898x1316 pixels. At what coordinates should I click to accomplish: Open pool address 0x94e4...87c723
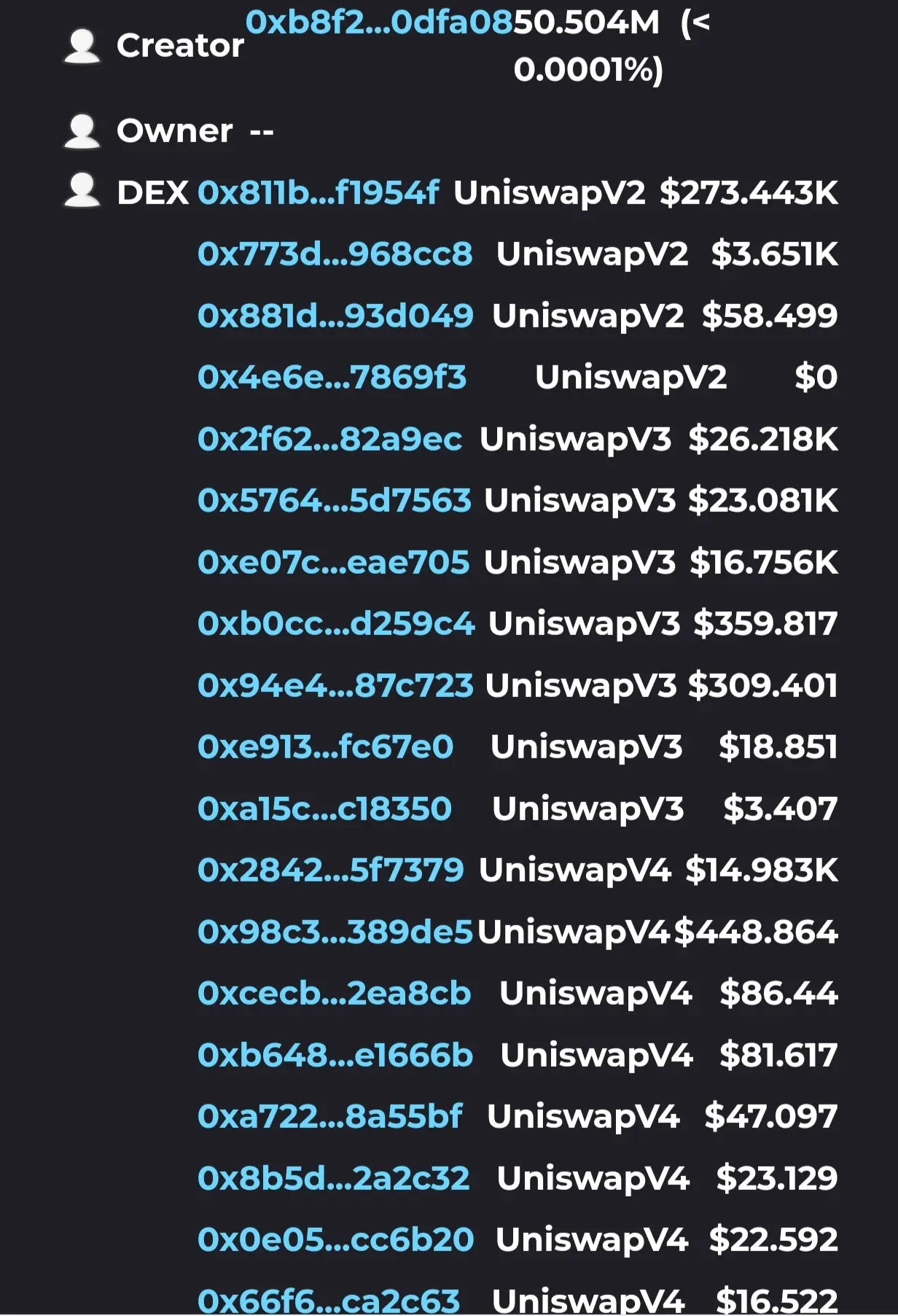(x=336, y=686)
